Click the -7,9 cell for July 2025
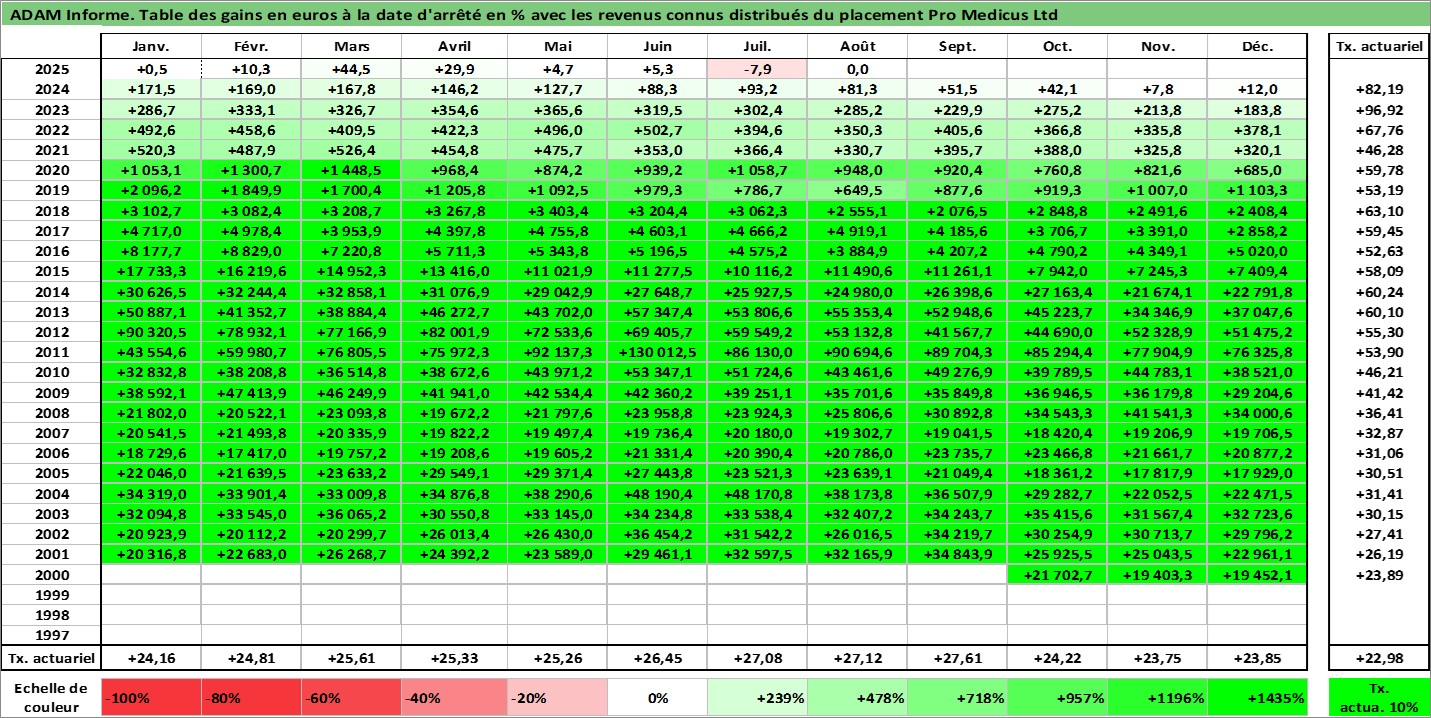The height and width of the screenshot is (718, 1431). tap(757, 69)
